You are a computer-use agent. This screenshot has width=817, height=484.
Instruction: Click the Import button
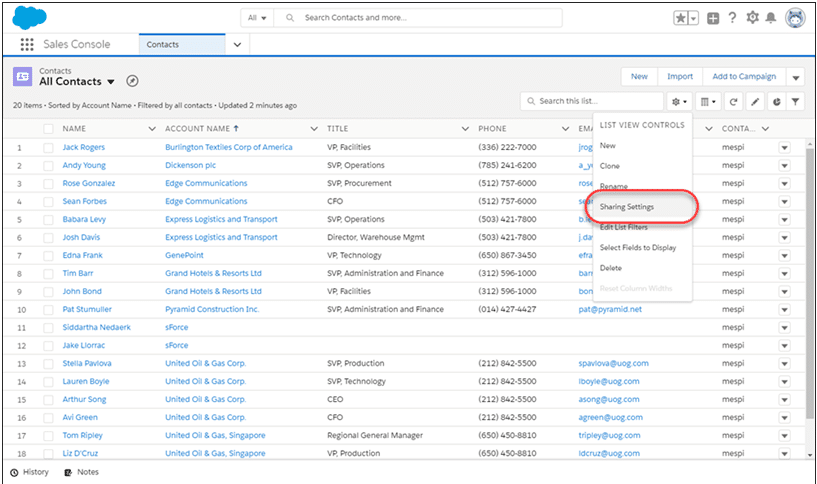point(679,77)
